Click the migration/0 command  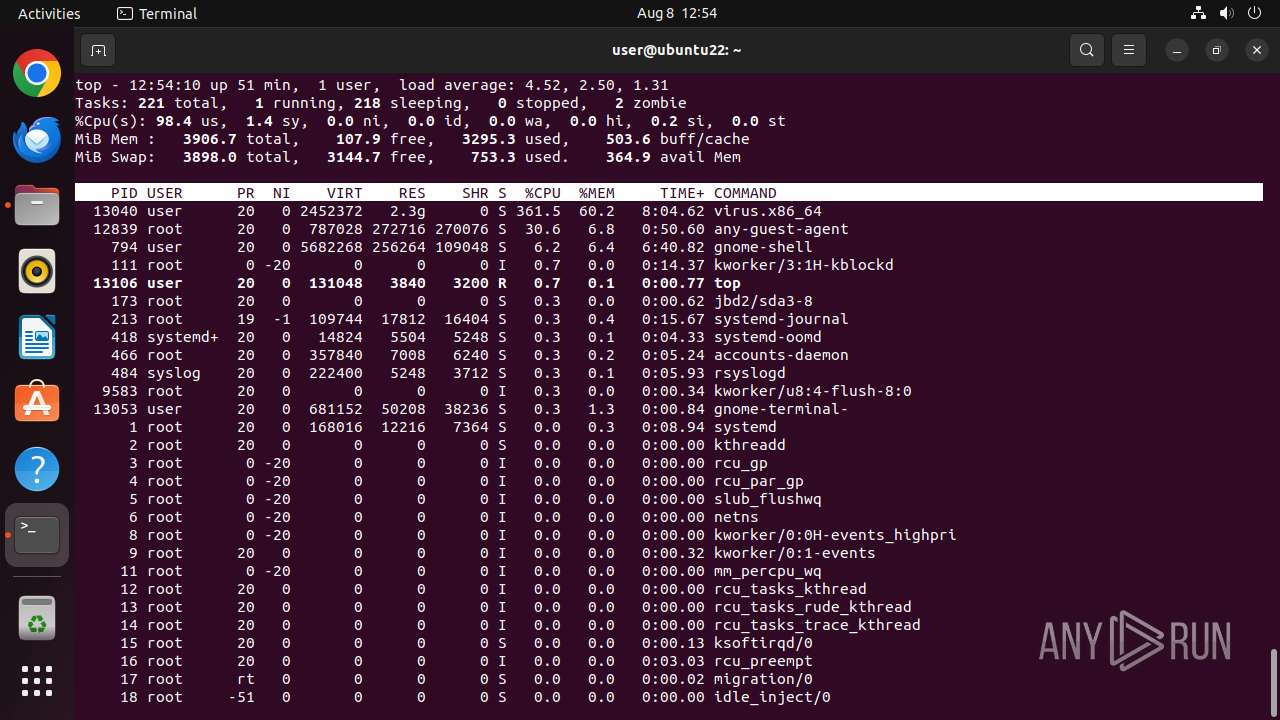(763, 679)
